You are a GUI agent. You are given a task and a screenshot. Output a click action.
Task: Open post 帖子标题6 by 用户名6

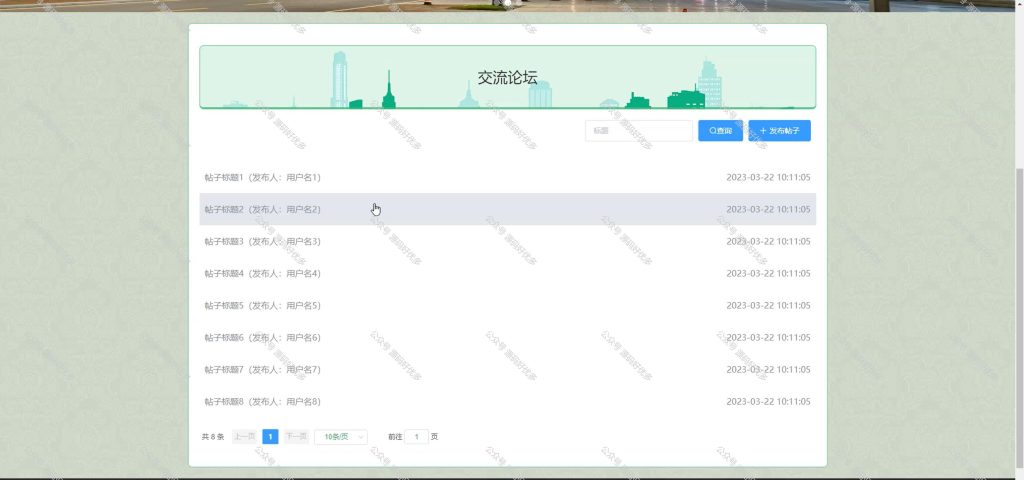tap(507, 337)
